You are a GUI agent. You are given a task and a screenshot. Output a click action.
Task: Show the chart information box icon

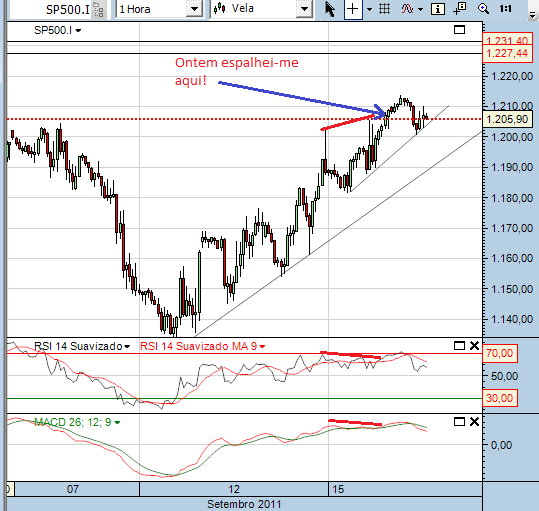pos(438,9)
